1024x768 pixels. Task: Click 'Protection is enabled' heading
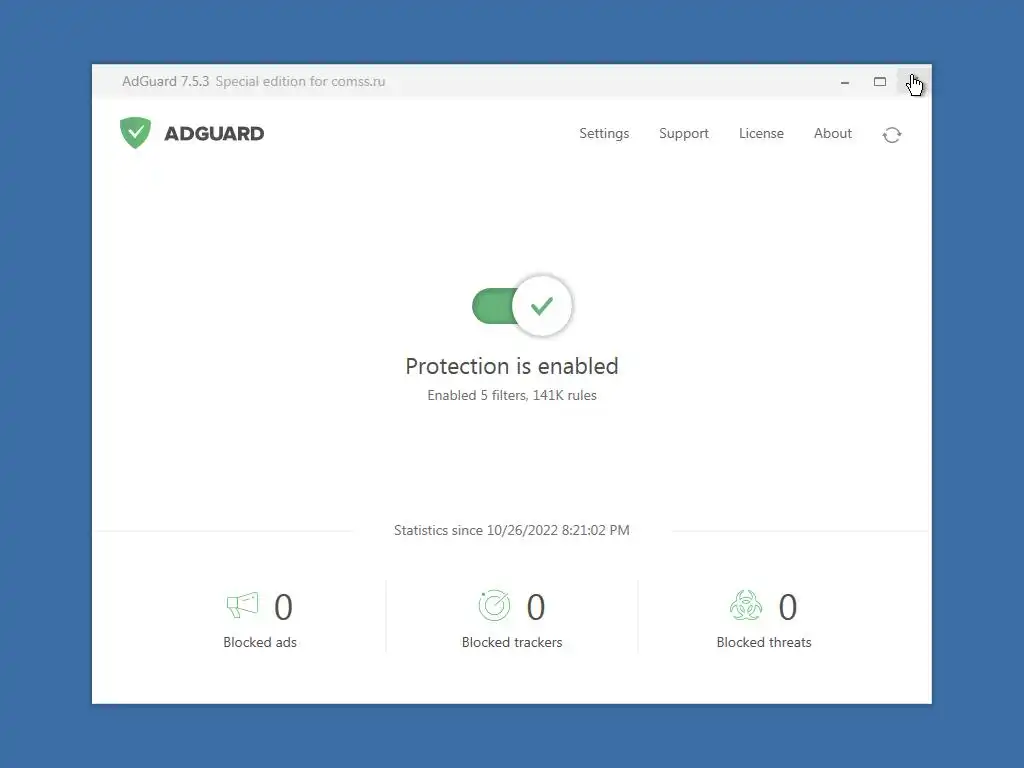click(x=511, y=366)
